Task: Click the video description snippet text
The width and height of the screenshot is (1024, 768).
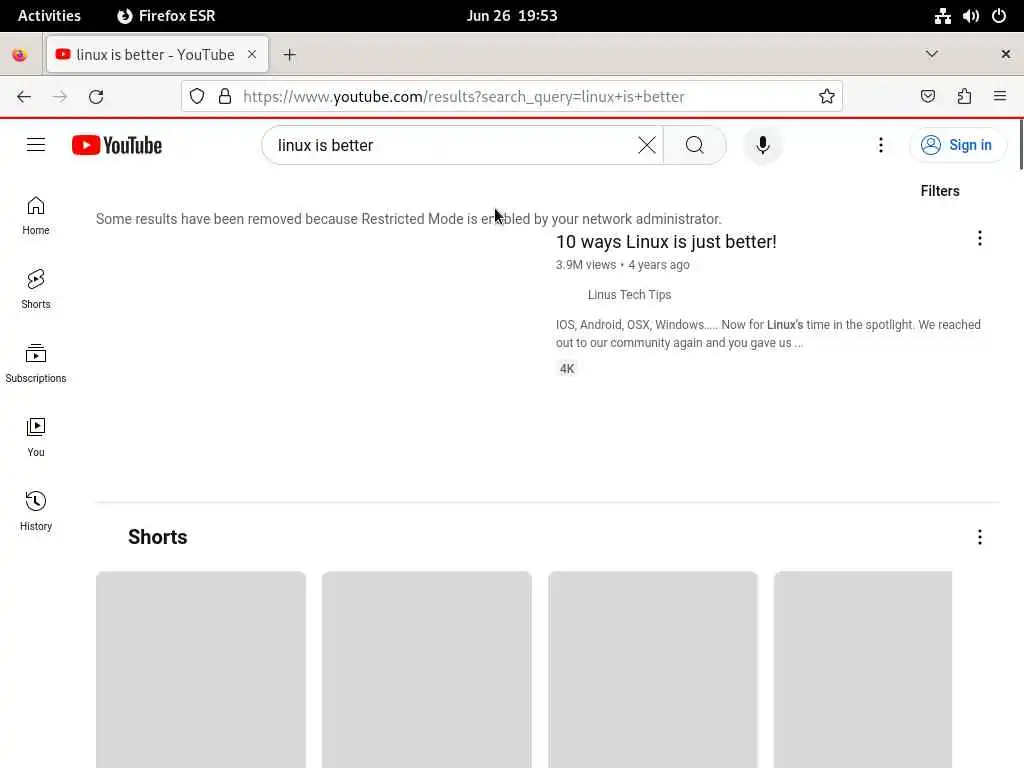Action: pyautogui.click(x=768, y=334)
